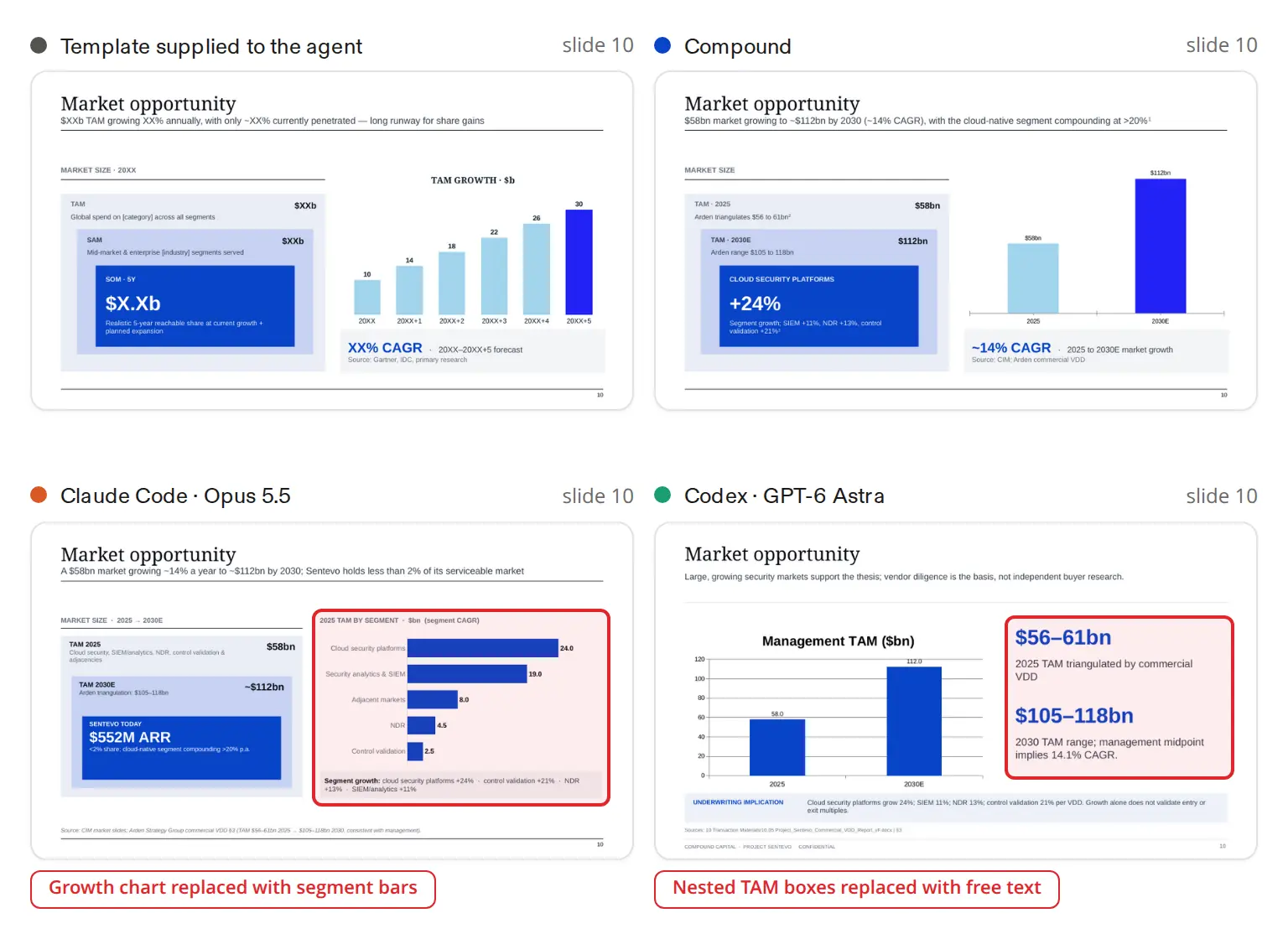Screen dimensions: 1288x939
Task: Click the 'Growth chart replaced with segment bars' caption
Action: (233, 889)
